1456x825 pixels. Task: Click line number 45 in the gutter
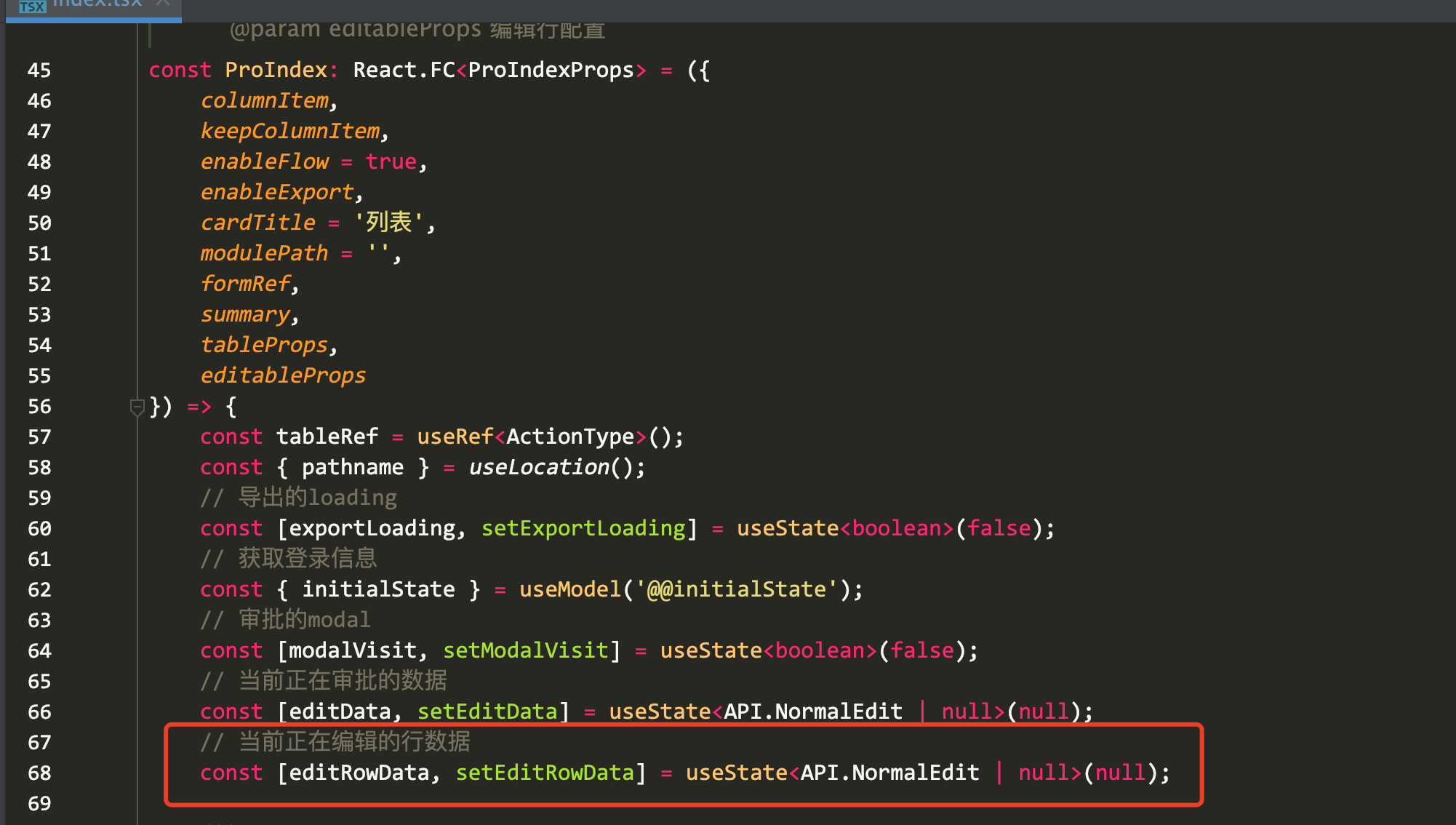39,70
